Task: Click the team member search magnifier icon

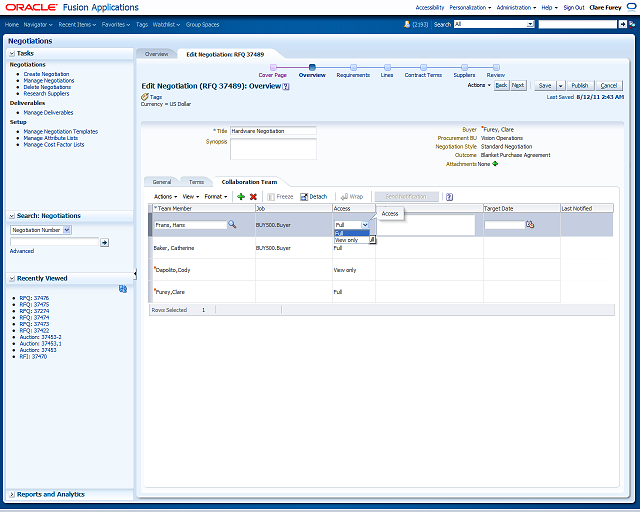Action: click(232, 224)
